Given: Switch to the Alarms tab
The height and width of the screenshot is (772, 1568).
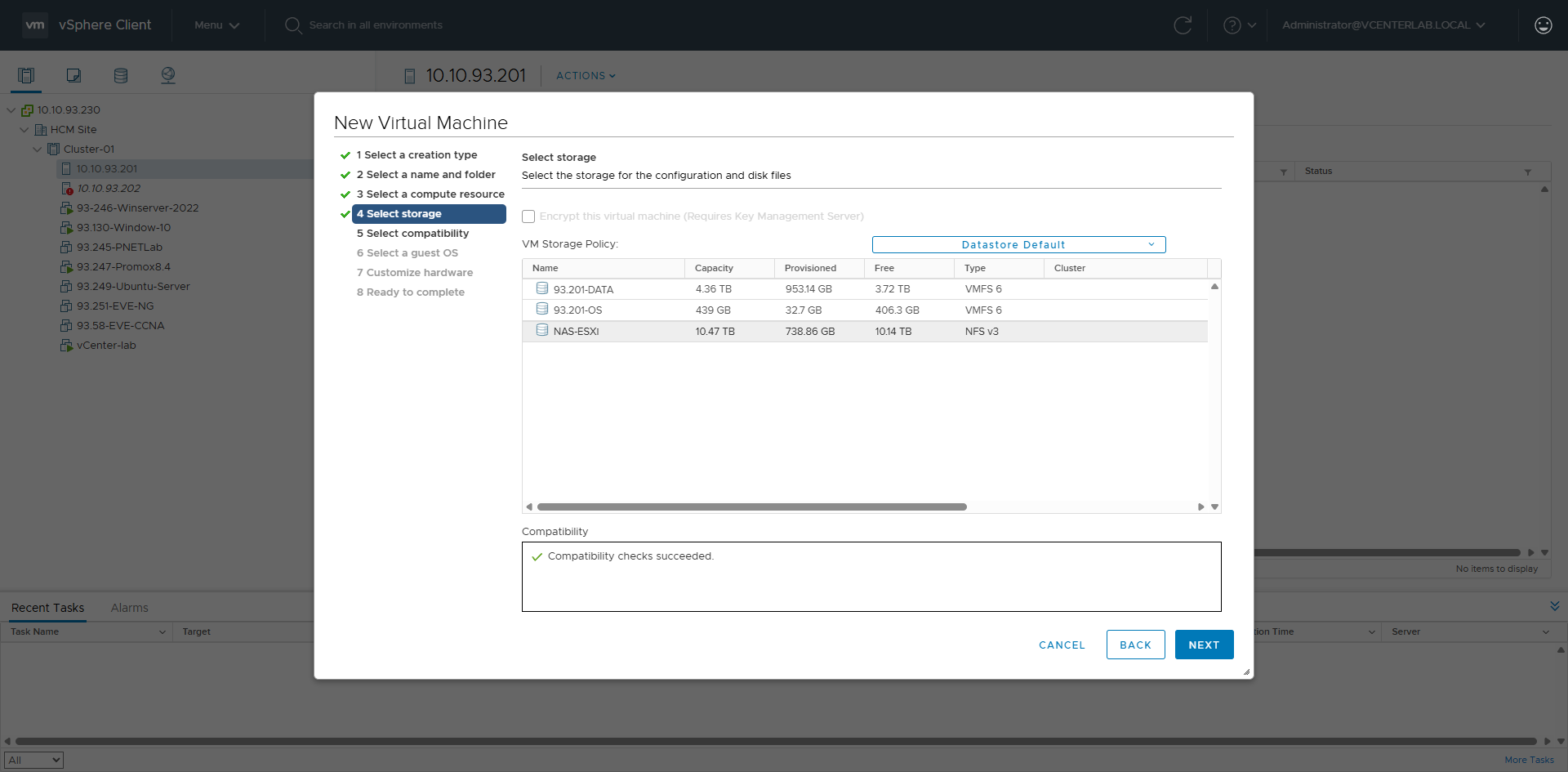Looking at the screenshot, I should pyautogui.click(x=129, y=608).
